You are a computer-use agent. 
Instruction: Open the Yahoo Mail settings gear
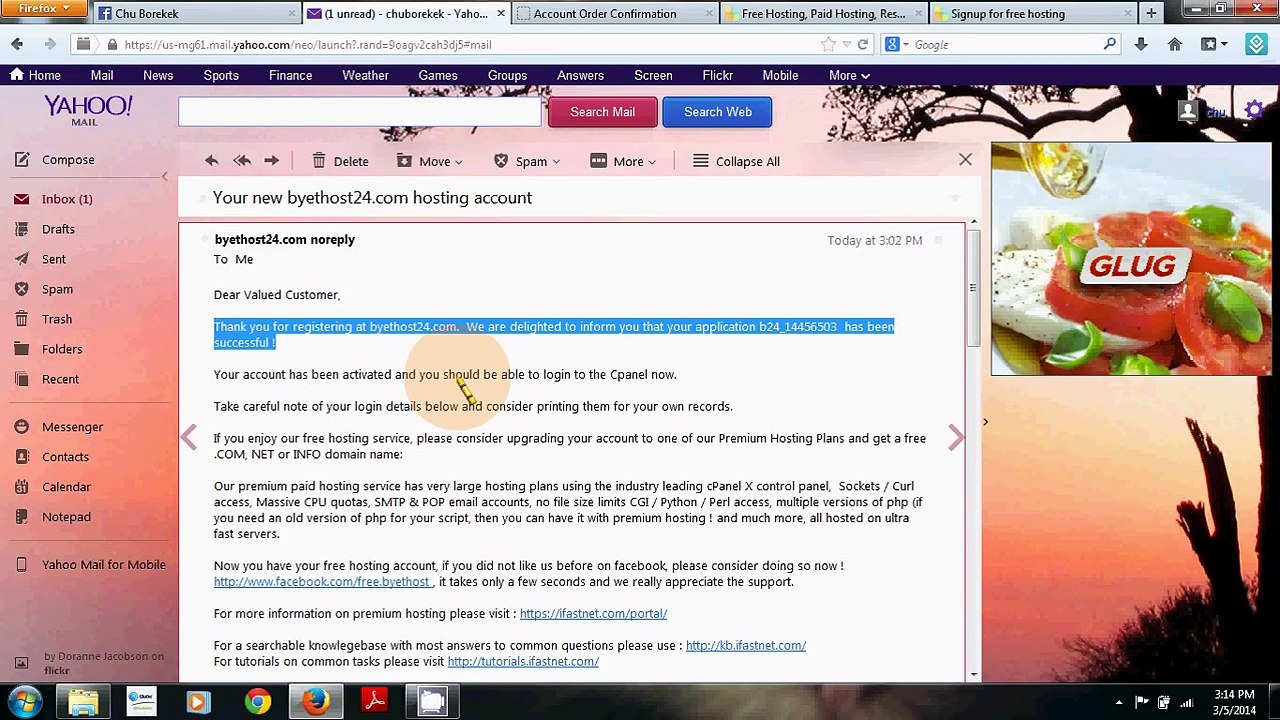click(1255, 111)
